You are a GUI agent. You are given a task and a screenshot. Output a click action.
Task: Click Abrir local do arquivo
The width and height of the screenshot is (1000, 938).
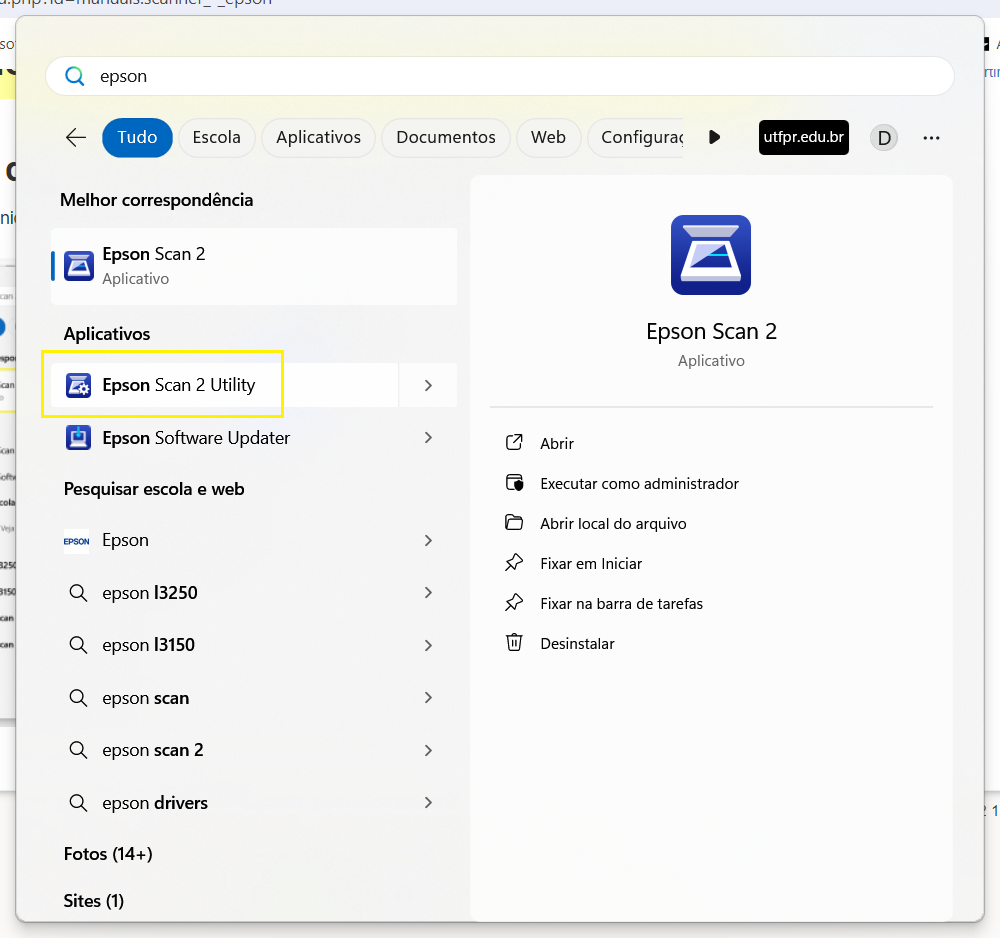coord(613,524)
